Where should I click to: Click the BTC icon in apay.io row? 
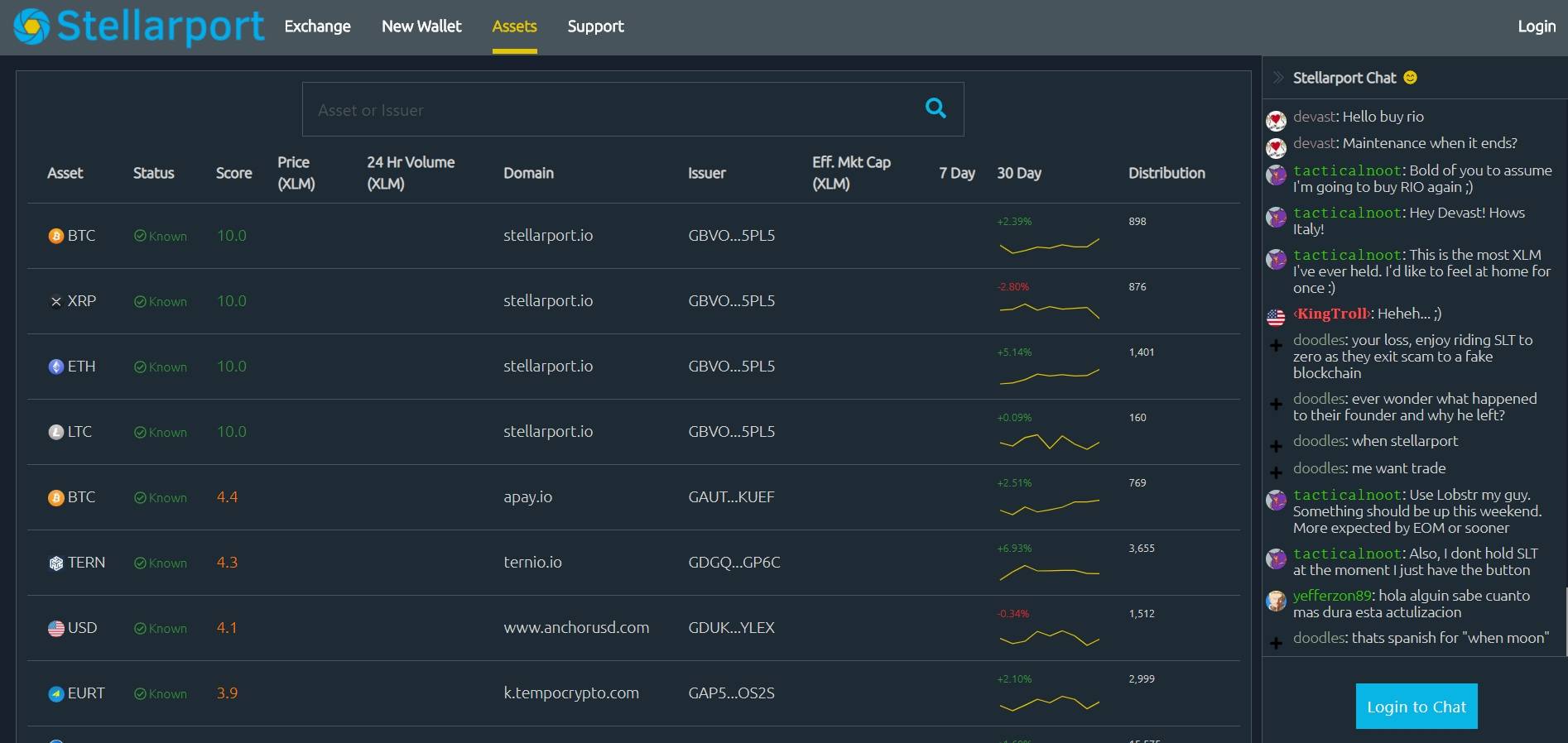tap(56, 498)
